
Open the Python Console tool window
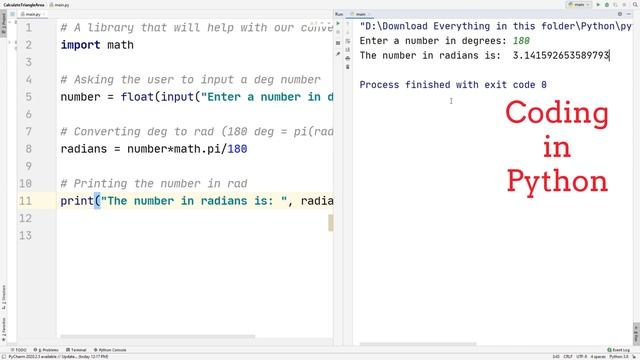pyautogui.click(x=110, y=350)
